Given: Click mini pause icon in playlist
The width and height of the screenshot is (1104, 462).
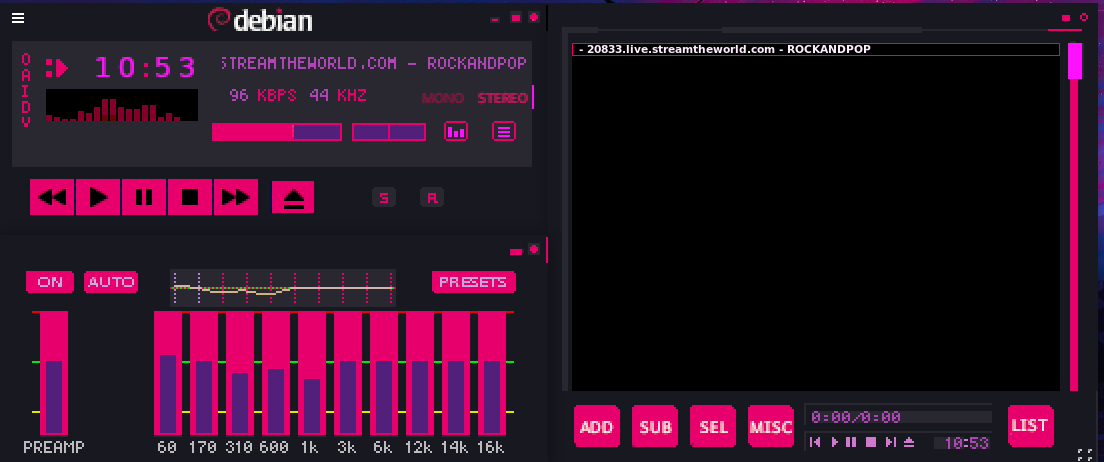Looking at the screenshot, I should point(851,442).
